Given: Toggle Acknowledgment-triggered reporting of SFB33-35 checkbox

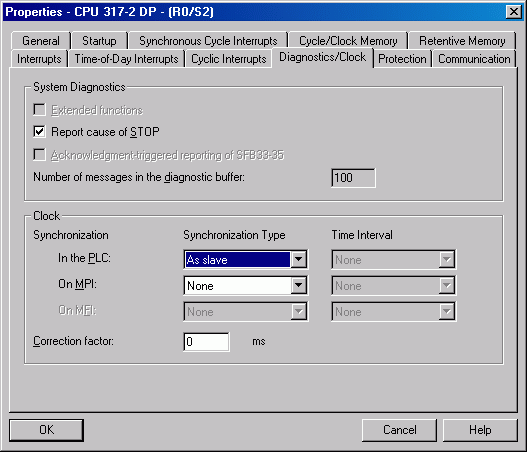Looking at the screenshot, I should (39, 155).
